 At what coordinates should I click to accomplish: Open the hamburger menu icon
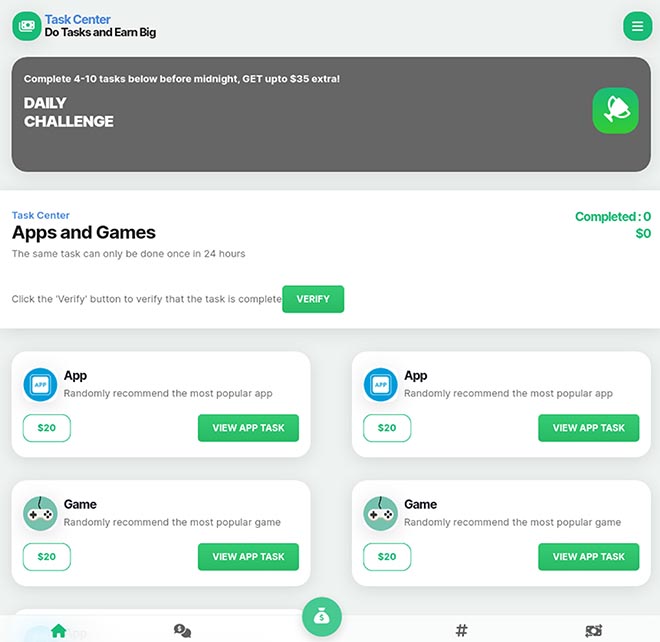[x=637, y=26]
